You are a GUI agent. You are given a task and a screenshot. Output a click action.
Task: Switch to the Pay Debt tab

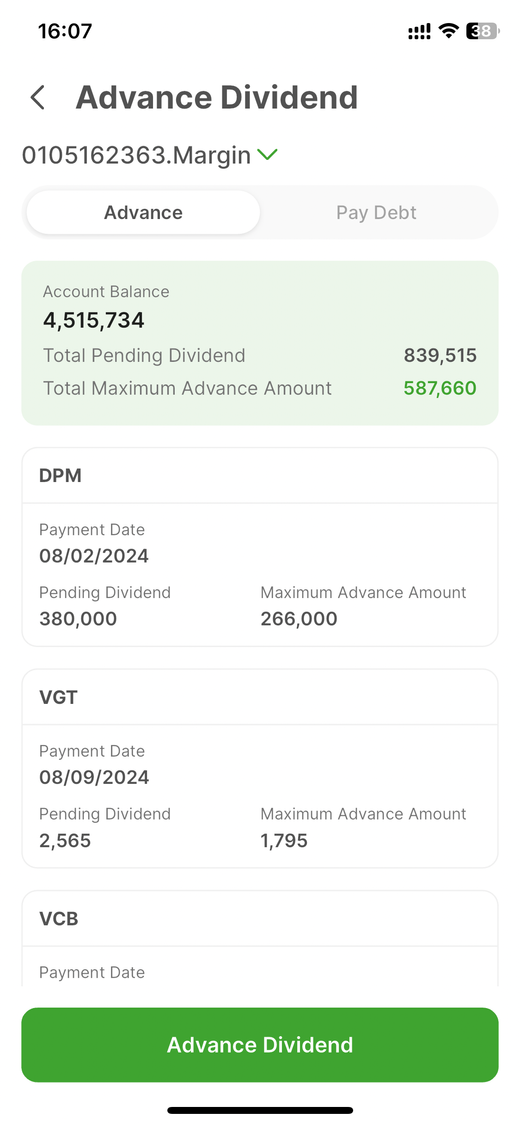tap(377, 212)
